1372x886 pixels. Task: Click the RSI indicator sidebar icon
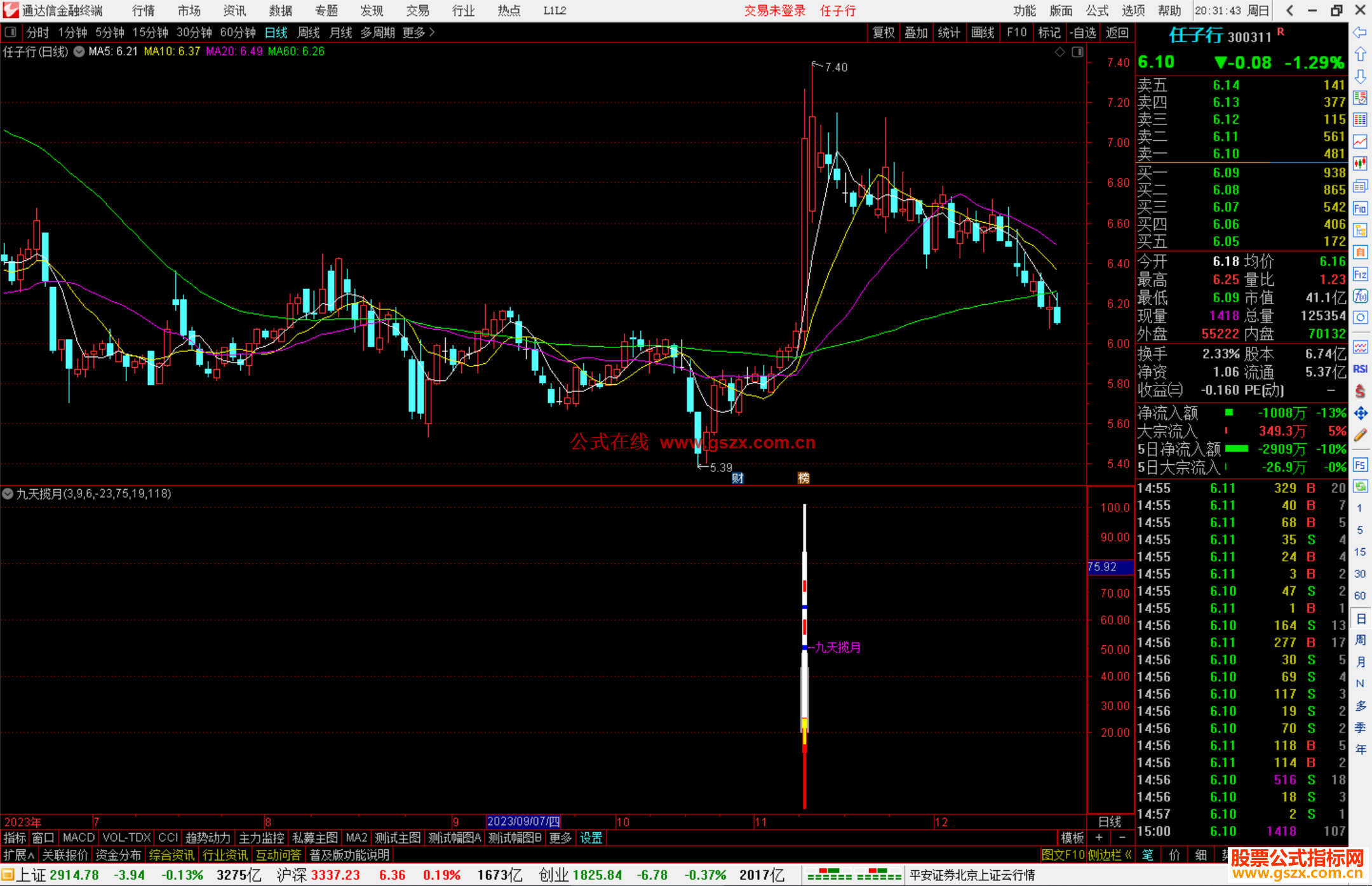[1360, 369]
